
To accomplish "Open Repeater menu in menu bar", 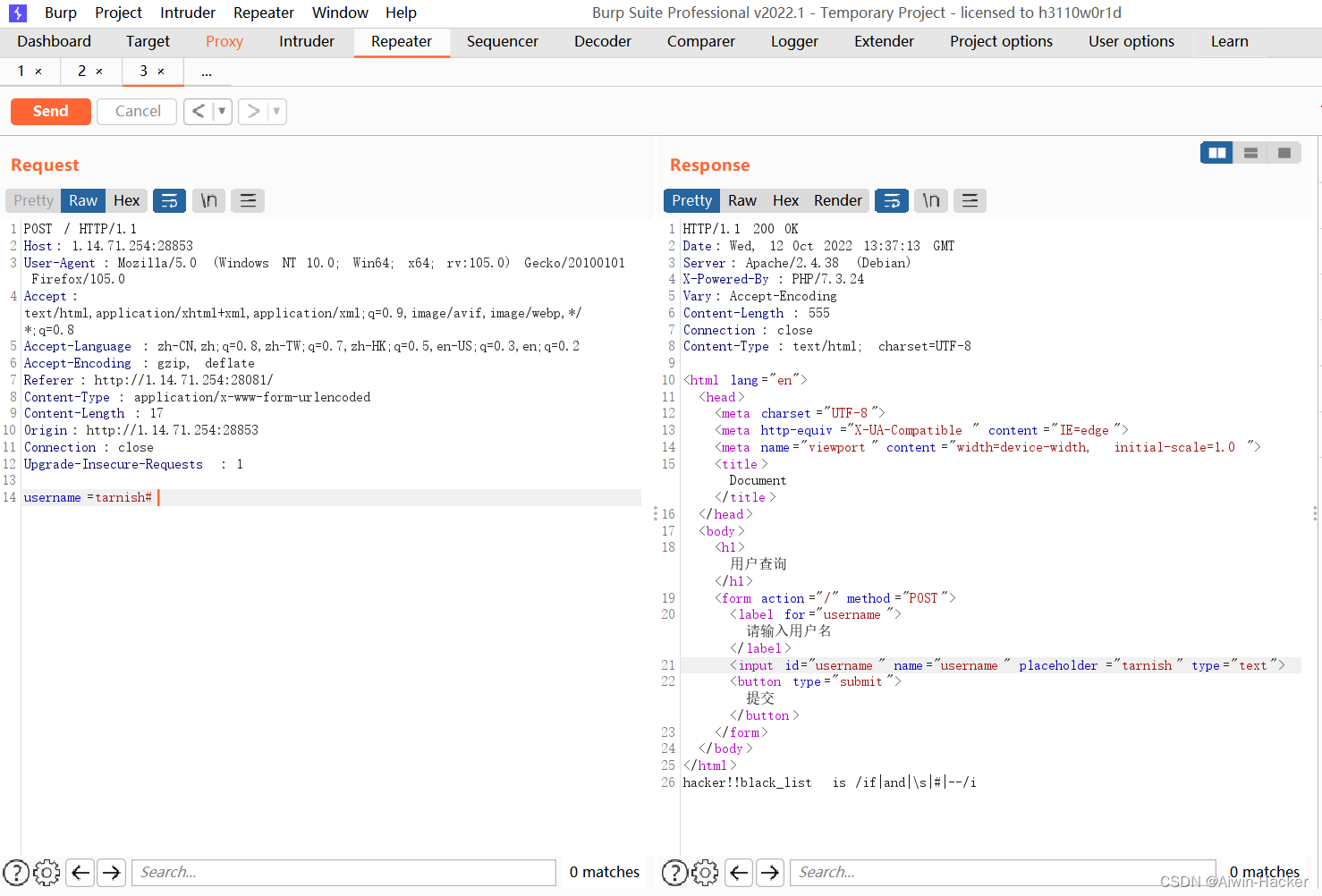I will click(x=264, y=13).
